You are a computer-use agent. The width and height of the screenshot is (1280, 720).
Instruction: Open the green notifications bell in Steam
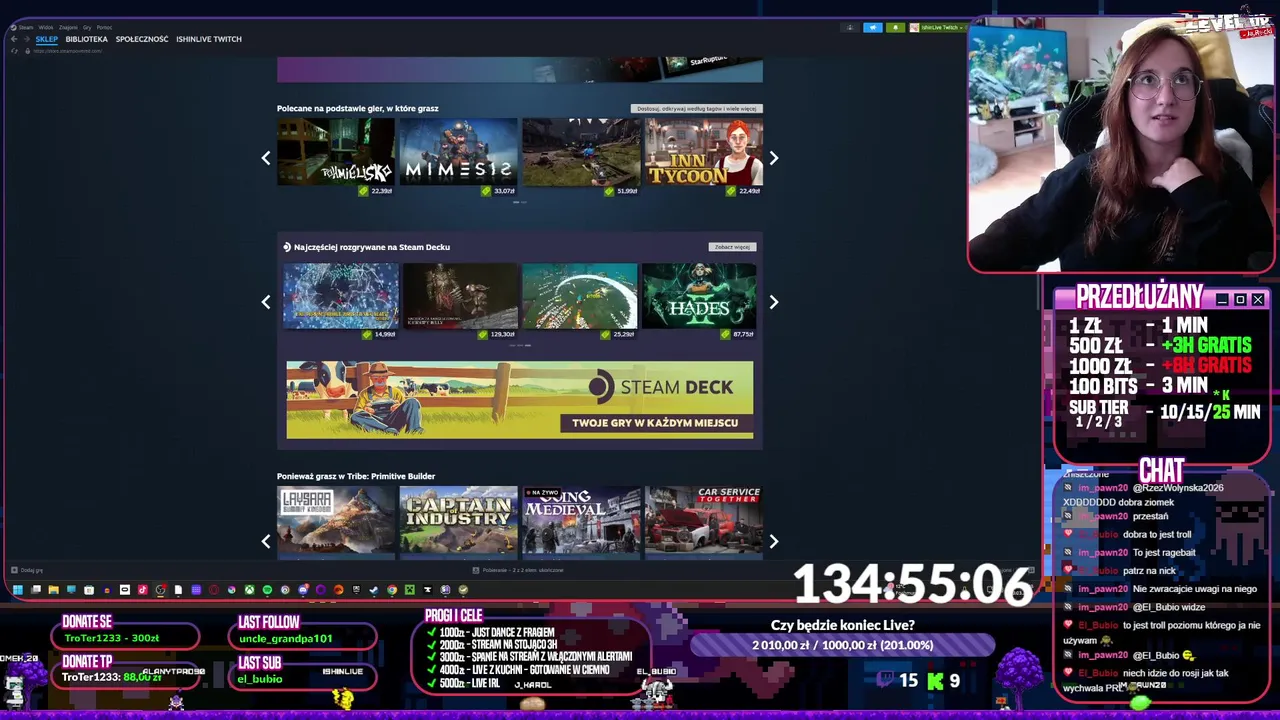pos(896,27)
